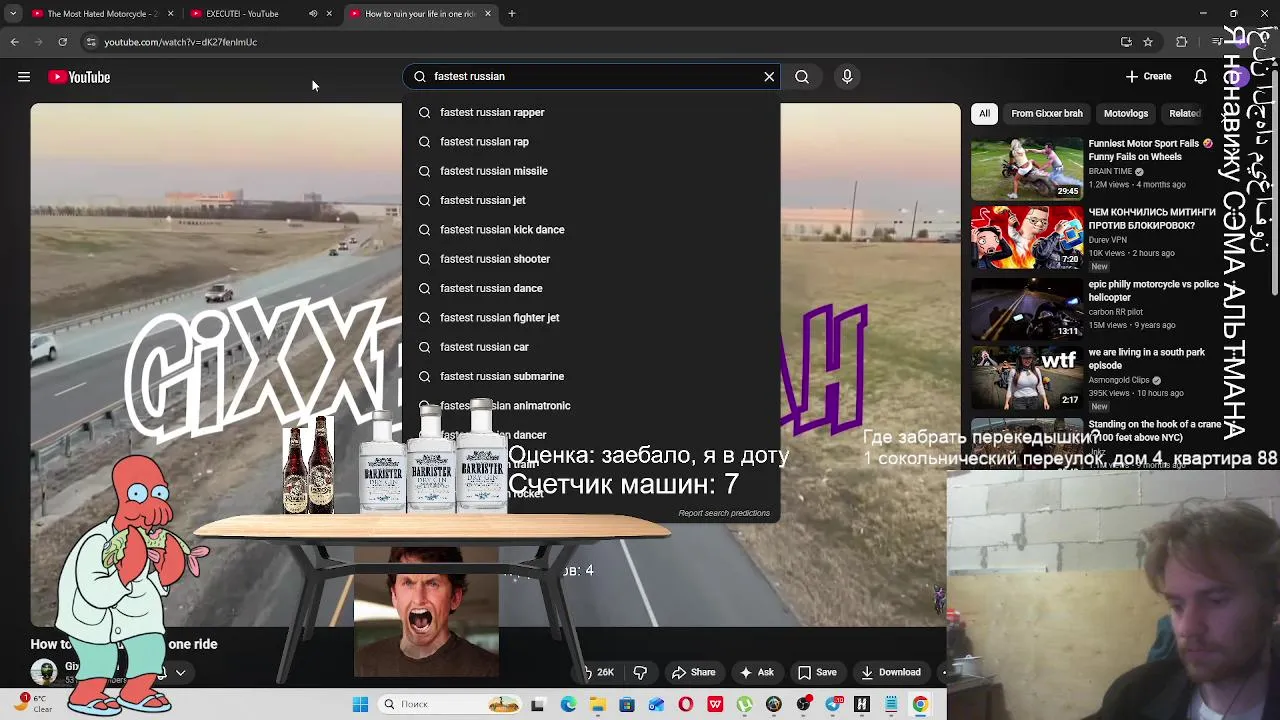
Task: Close the How to ruin your life tab
Action: 488,14
